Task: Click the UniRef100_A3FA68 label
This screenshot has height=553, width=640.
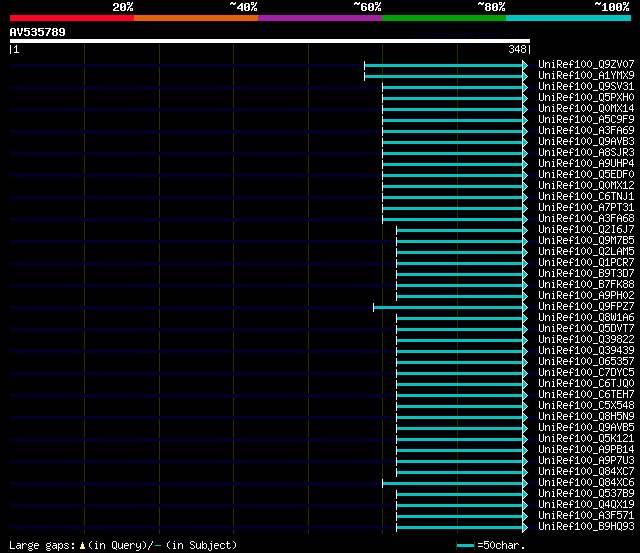Action: (586, 219)
